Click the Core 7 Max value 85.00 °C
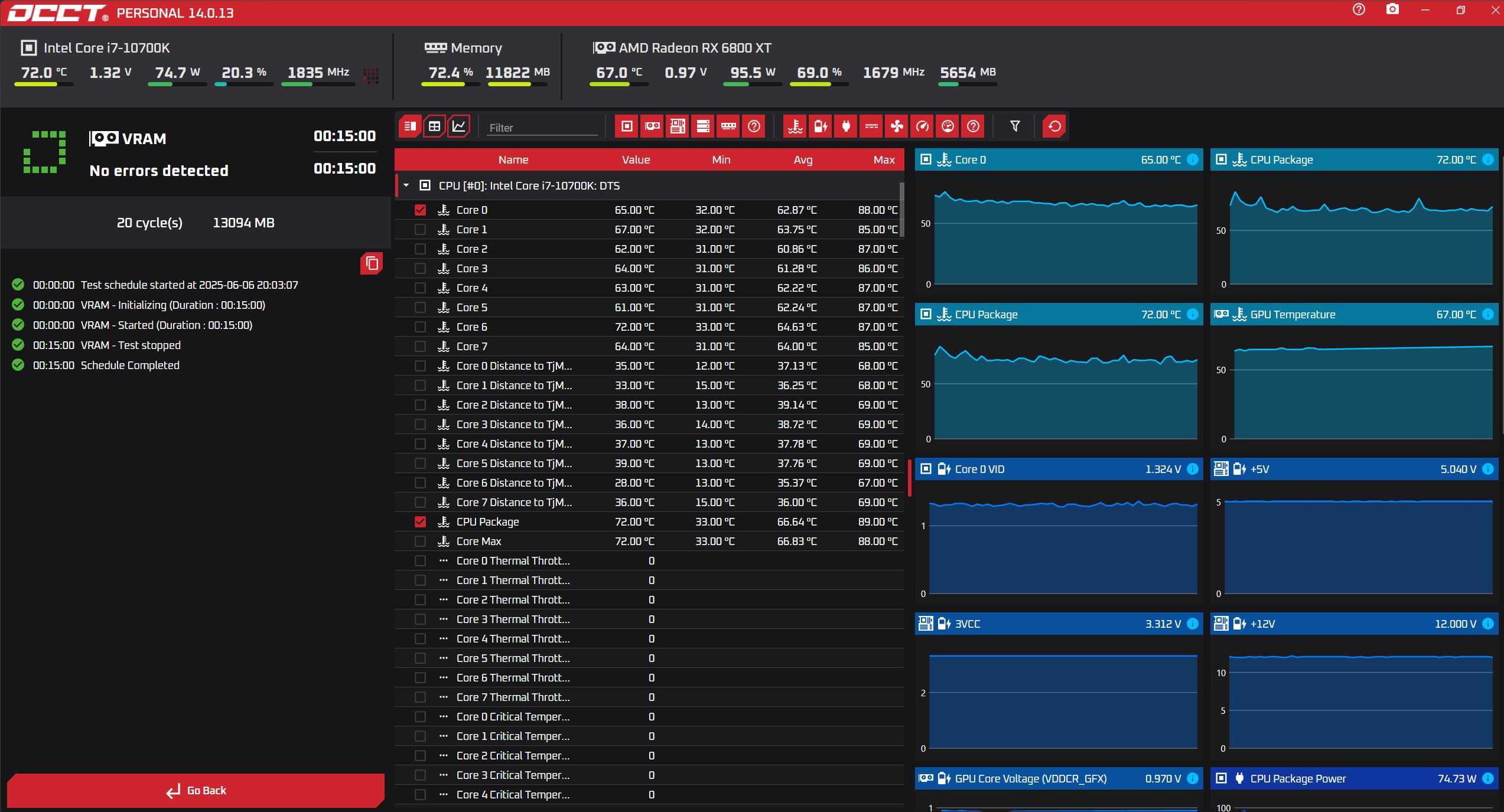The image size is (1504, 812). click(877, 346)
